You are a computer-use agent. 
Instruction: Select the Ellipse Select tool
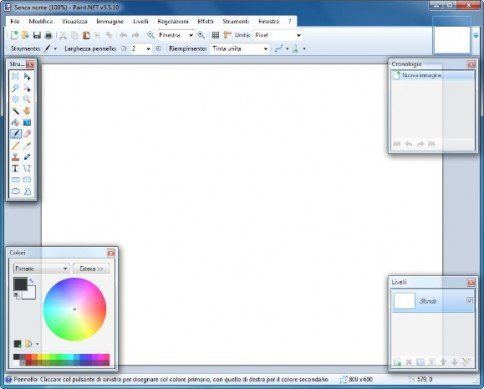15,100
